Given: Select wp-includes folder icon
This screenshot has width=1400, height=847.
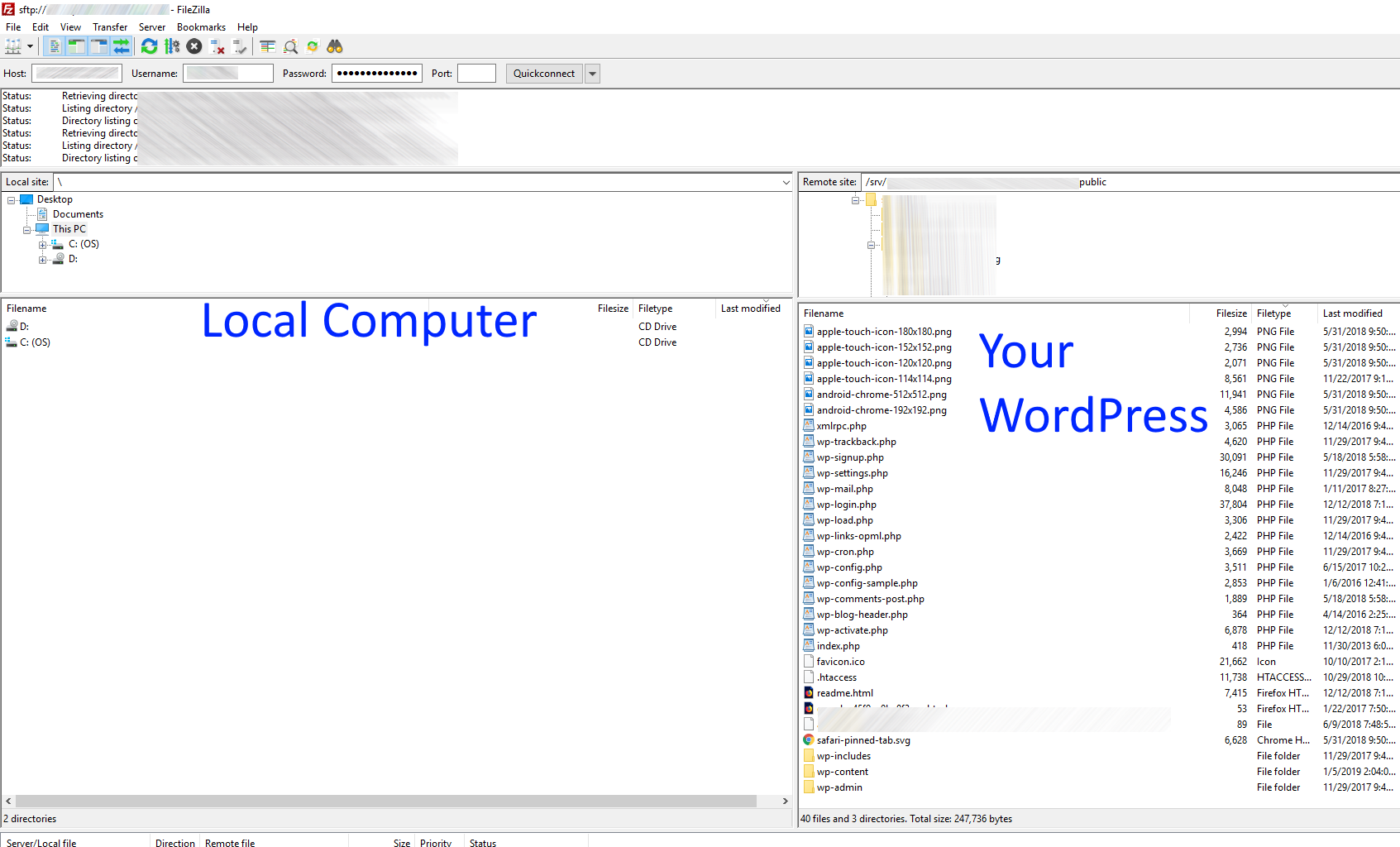Looking at the screenshot, I should click(x=809, y=756).
